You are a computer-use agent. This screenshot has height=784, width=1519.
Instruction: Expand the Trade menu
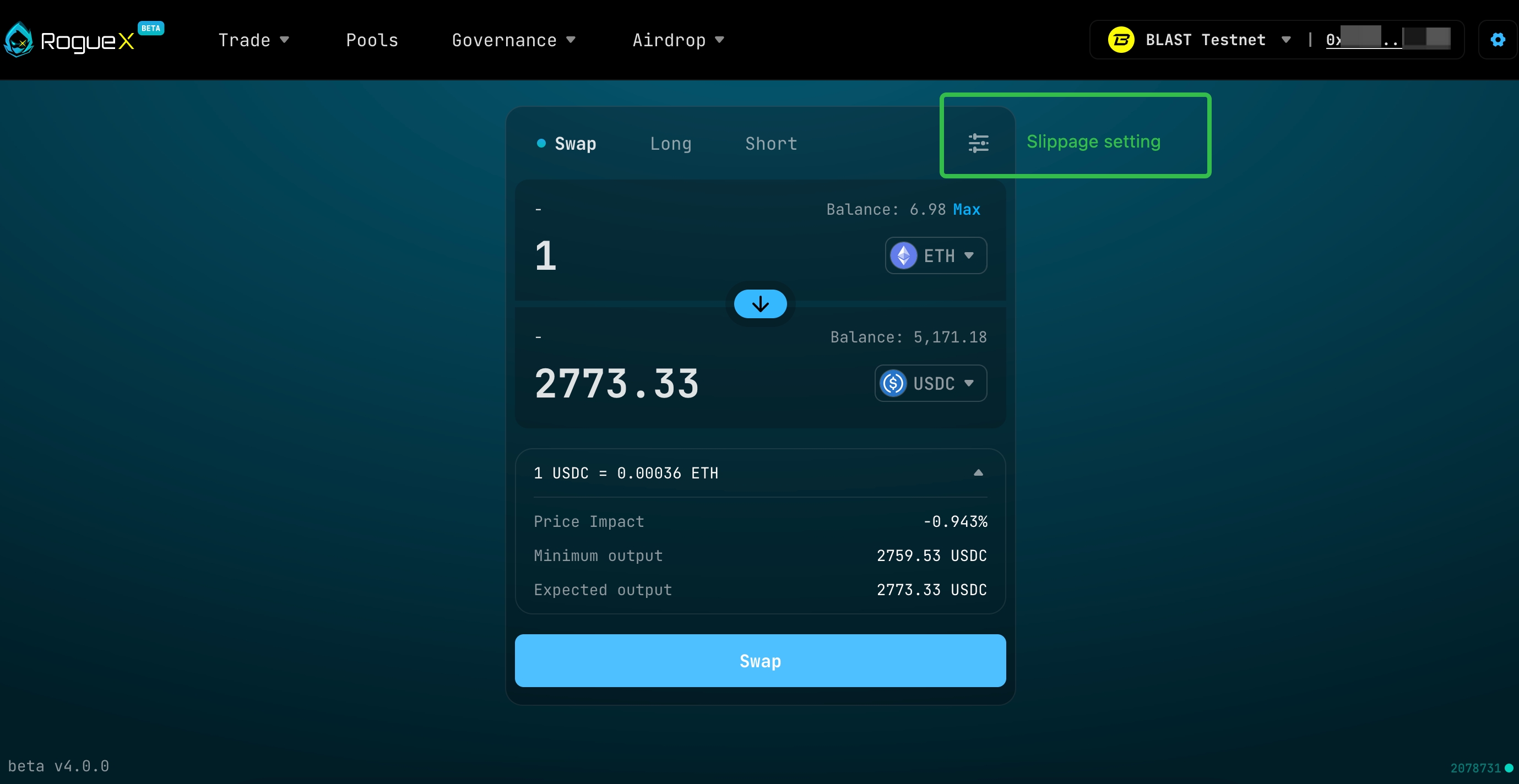click(x=253, y=40)
